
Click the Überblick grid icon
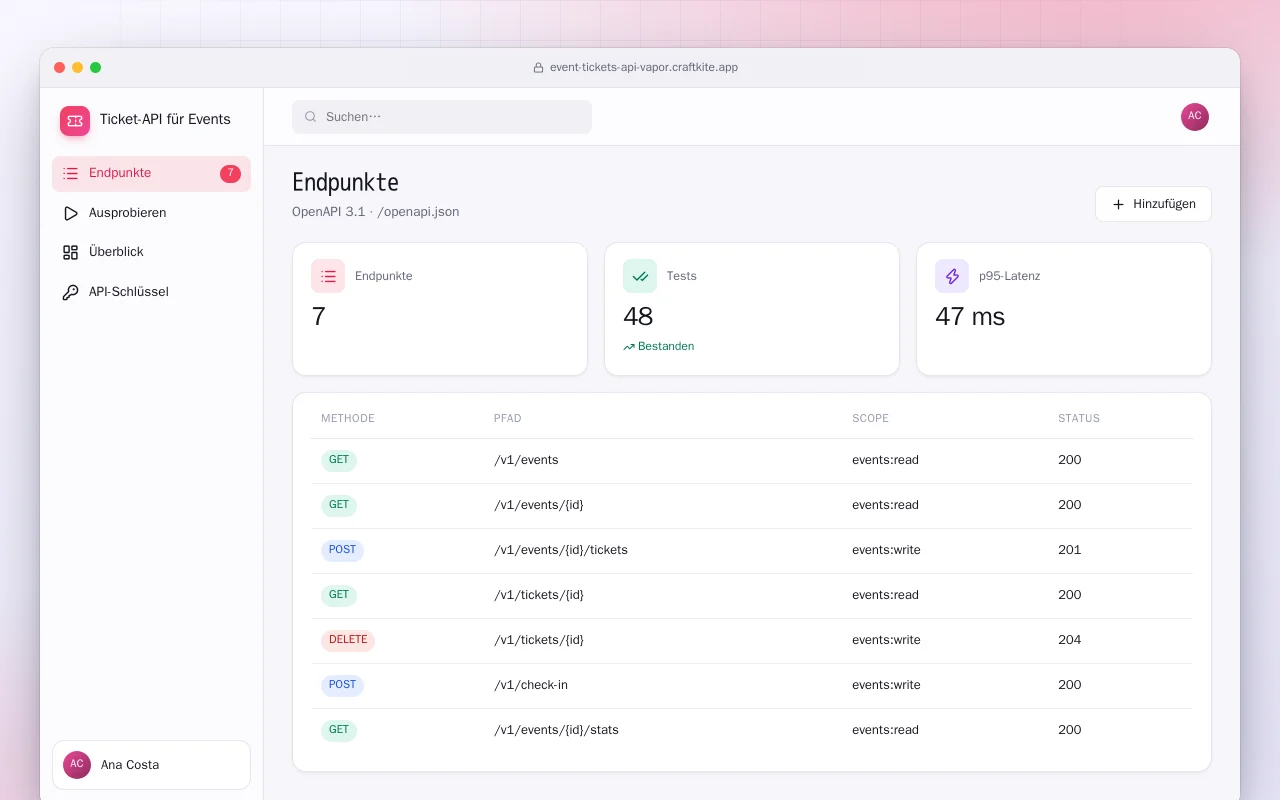(70, 252)
